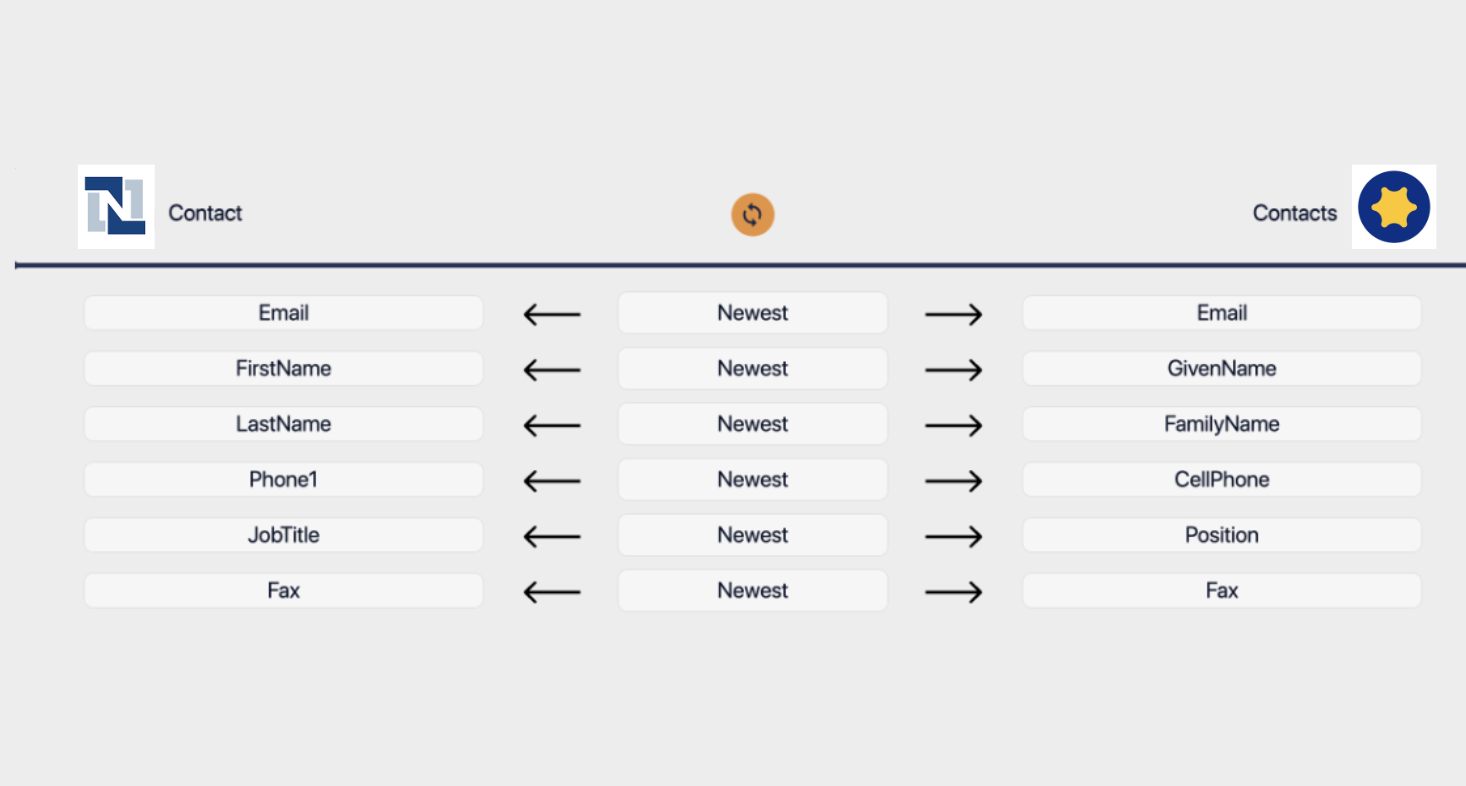
Task: Click the yellow gear logo beside Contacts
Action: 1394,207
